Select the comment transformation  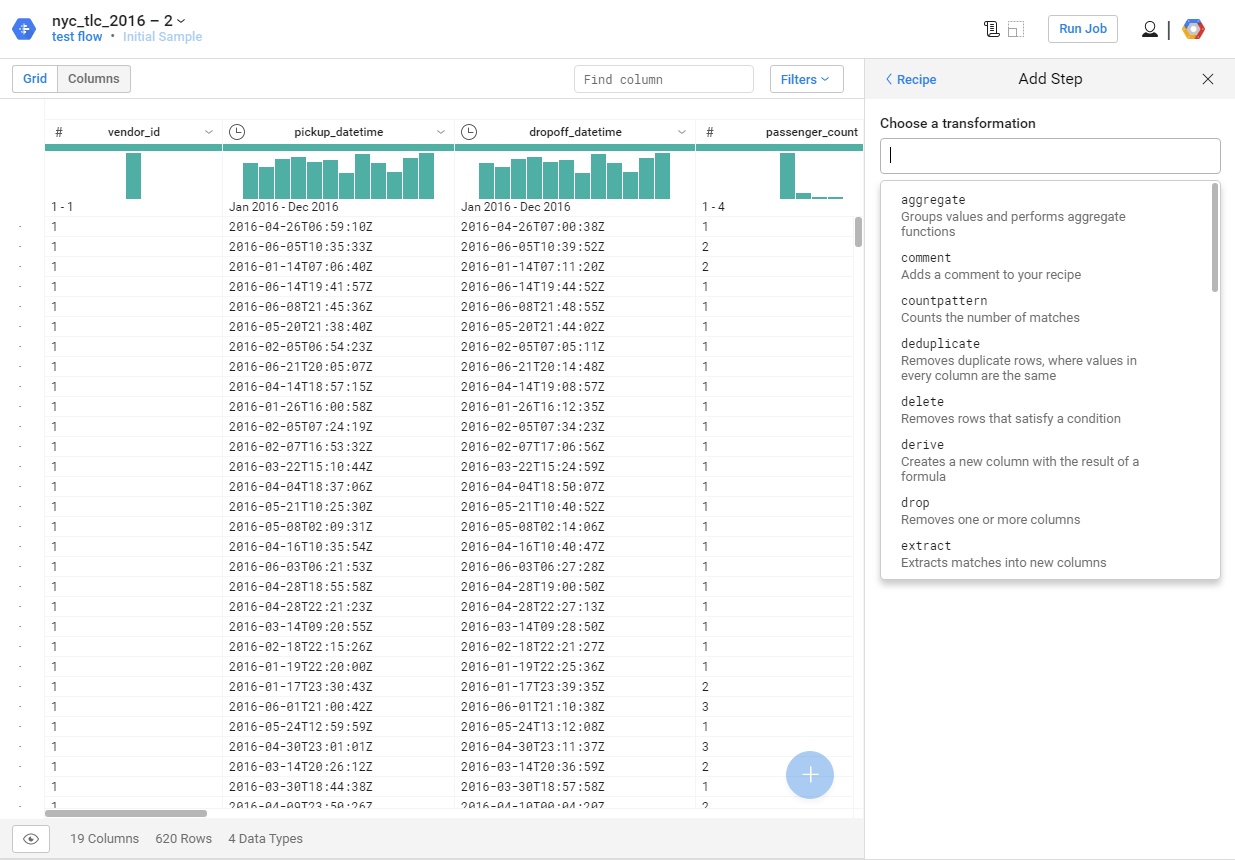pyautogui.click(x=1046, y=266)
